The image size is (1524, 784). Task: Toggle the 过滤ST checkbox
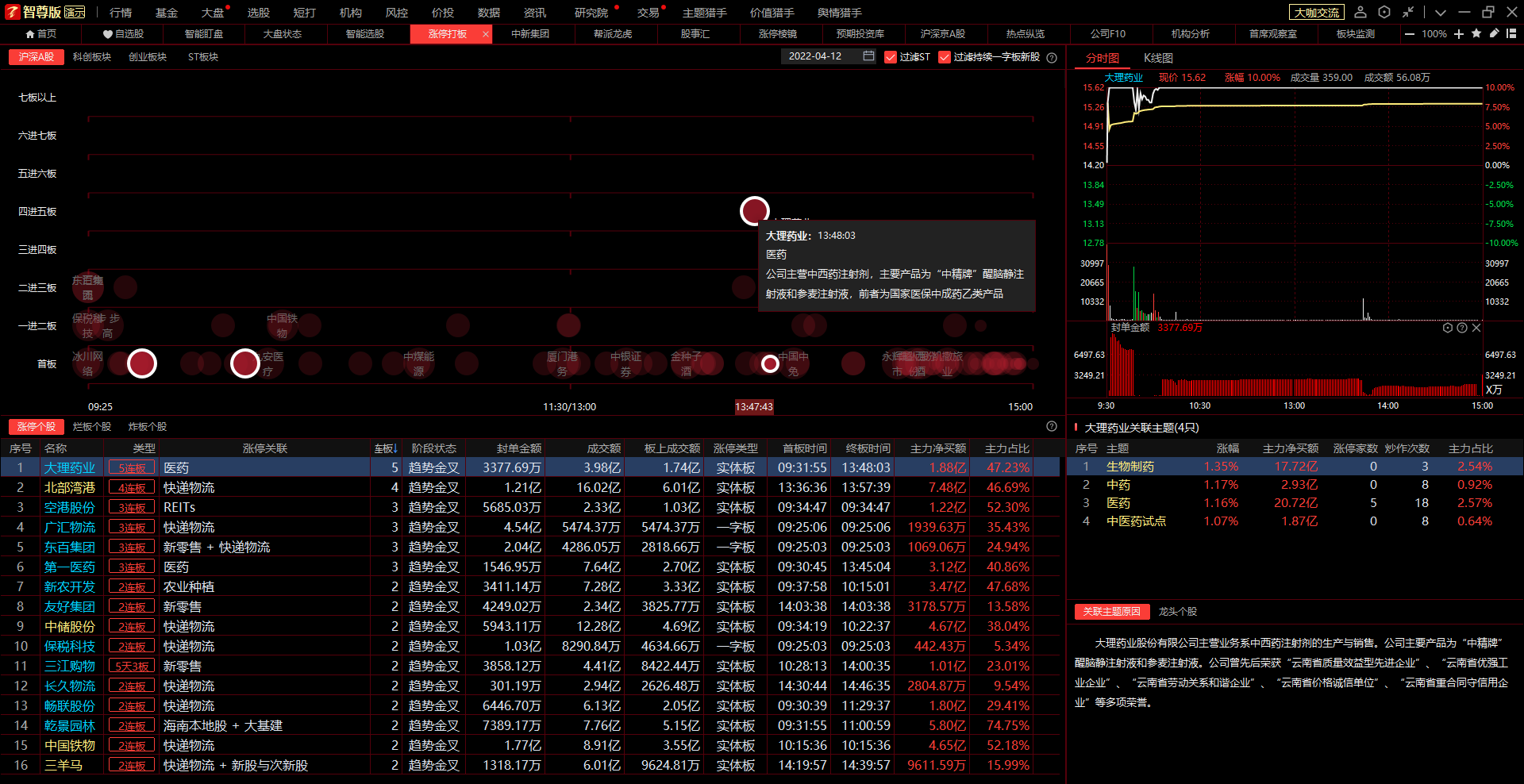pos(891,57)
